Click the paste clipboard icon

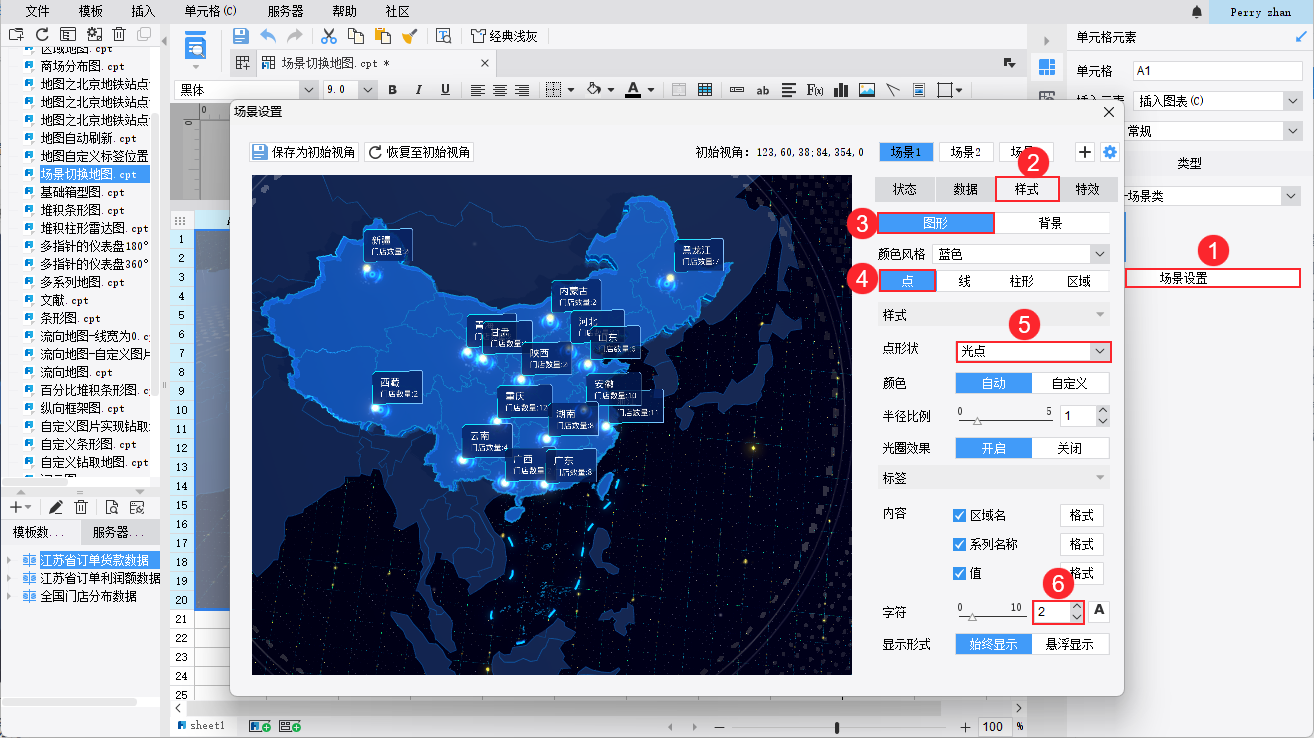382,36
